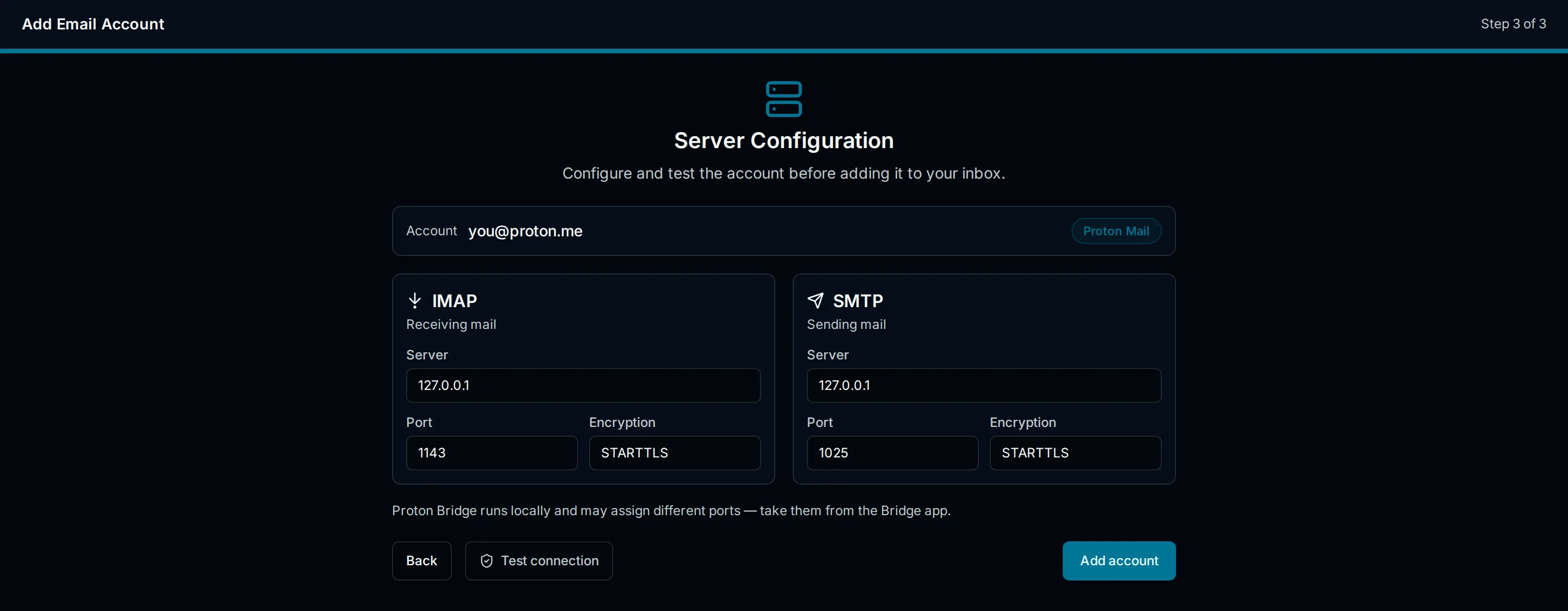1568x611 pixels.
Task: Open the SMTP Encryption STARTTLS dropdown
Action: [1075, 453]
